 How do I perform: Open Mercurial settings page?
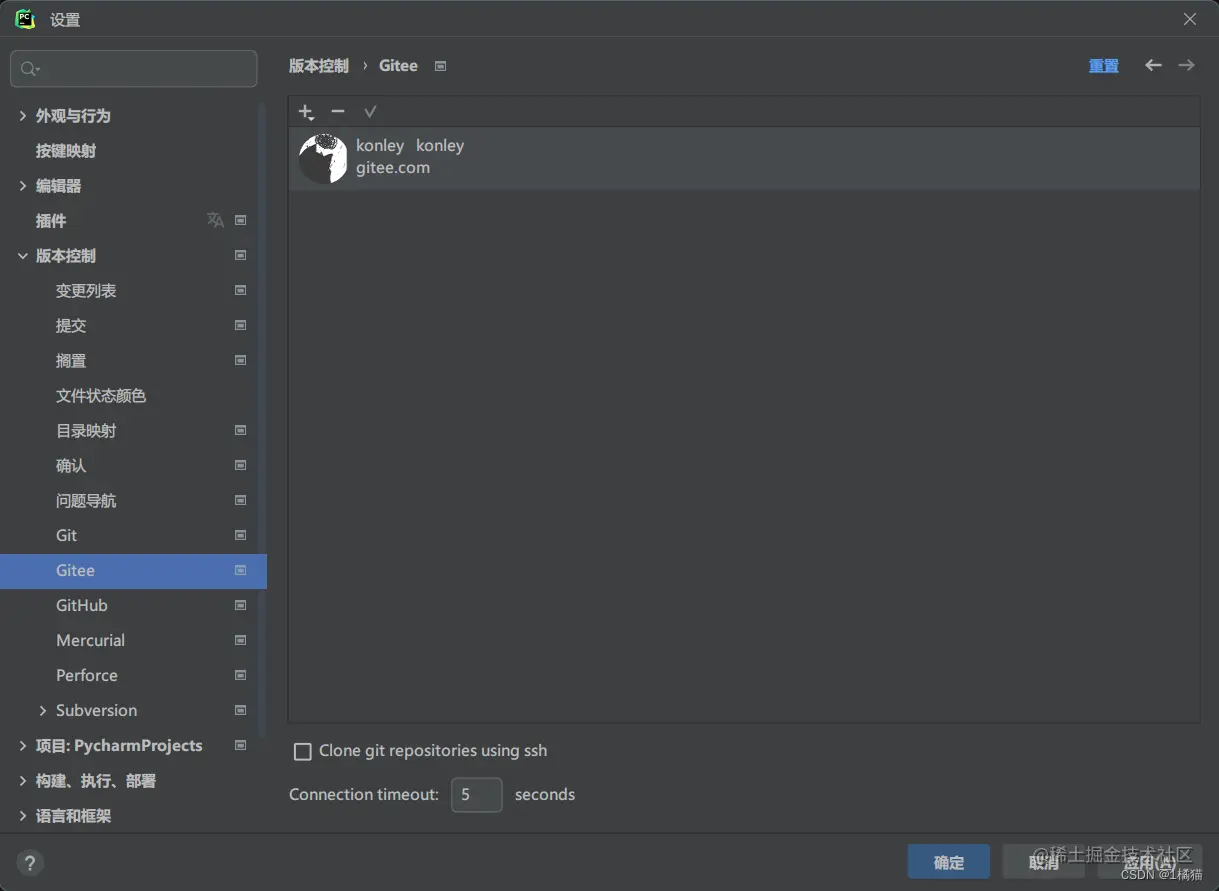click(90, 641)
